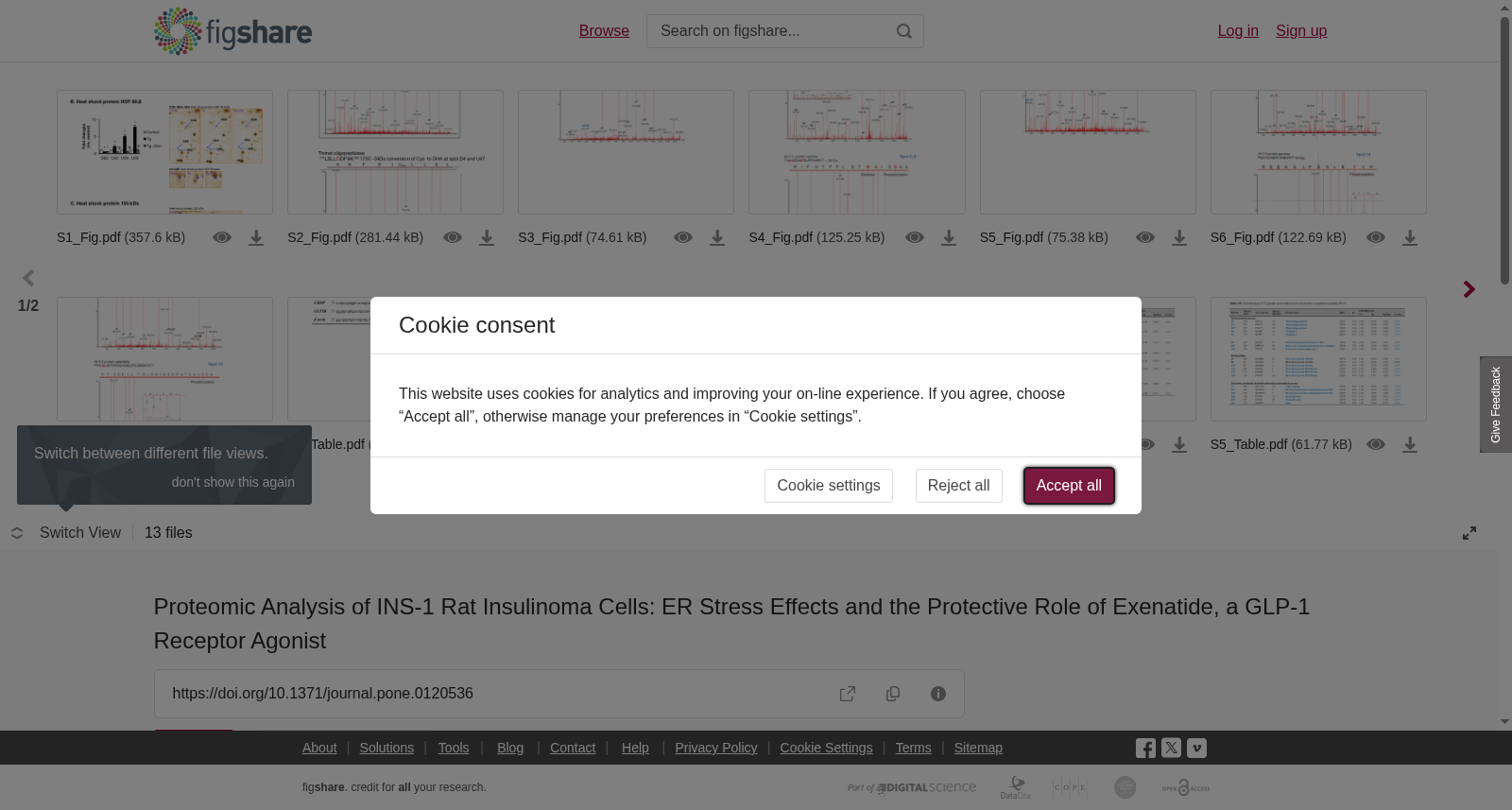Open the Log in page
The height and width of the screenshot is (810, 1512).
[x=1238, y=31]
